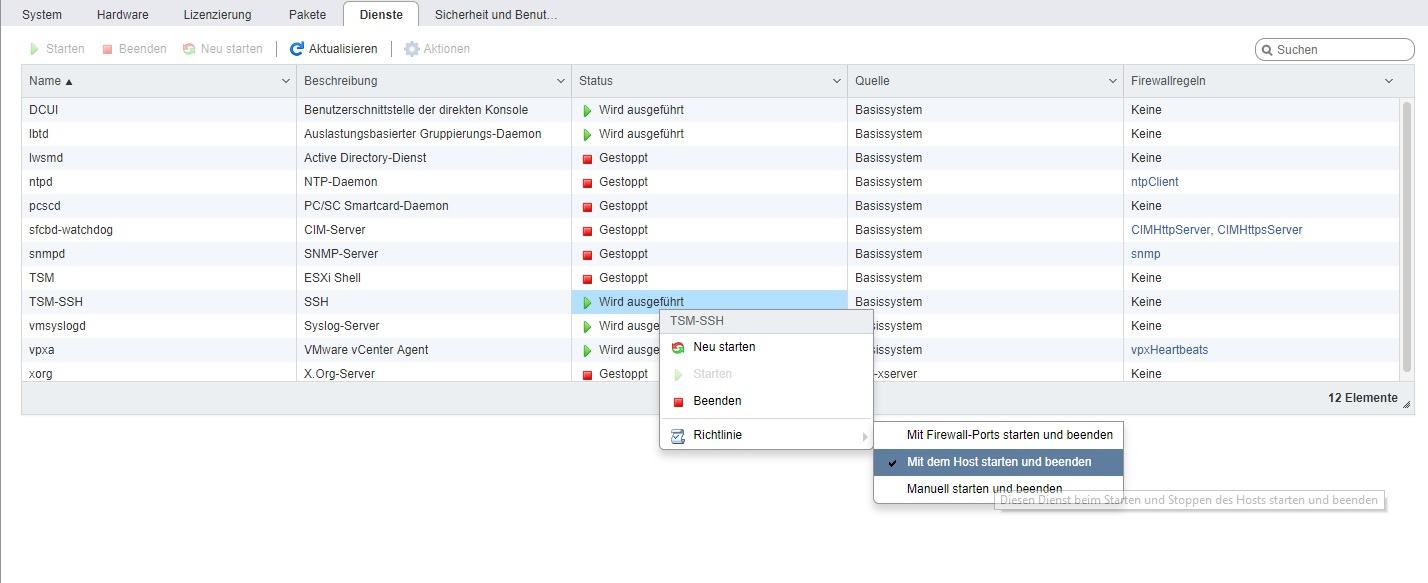The image size is (1428, 583).
Task: Open the Status column dropdown arrow
Action: (837, 81)
